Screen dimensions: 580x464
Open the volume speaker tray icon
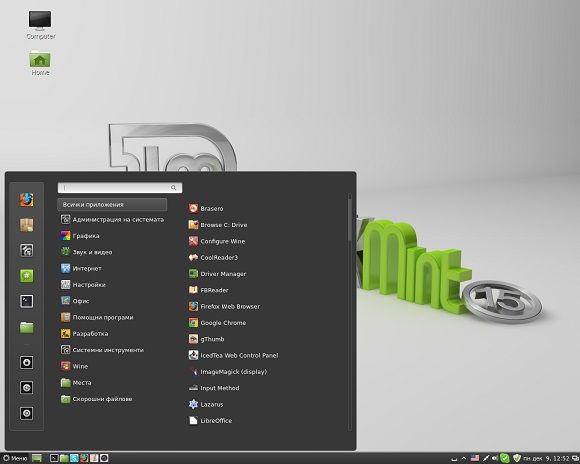click(x=495, y=458)
